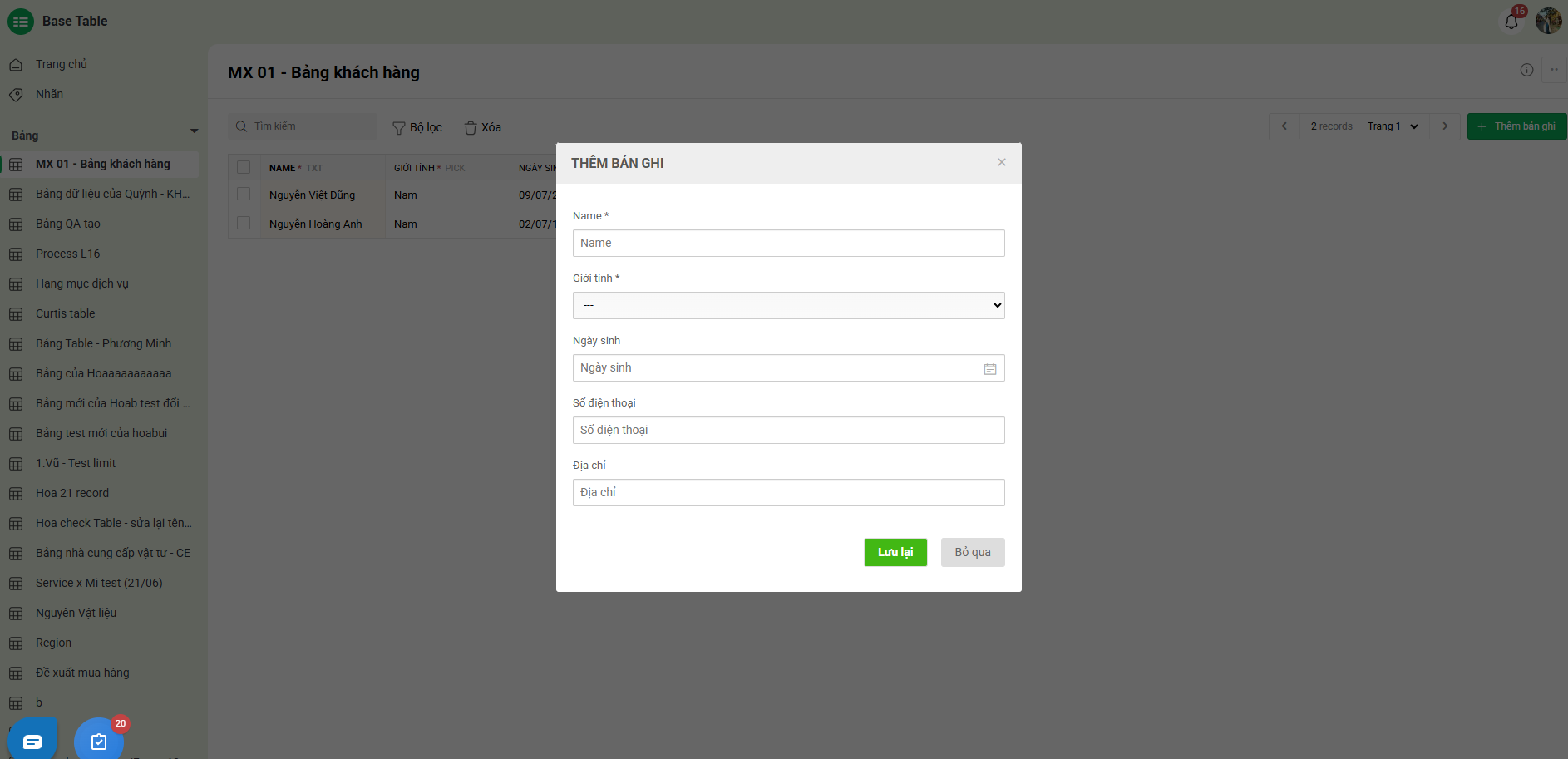Screen dimensions: 1568x759
Task: Open the calendar picker for Ngày sinh
Action: [x=989, y=368]
